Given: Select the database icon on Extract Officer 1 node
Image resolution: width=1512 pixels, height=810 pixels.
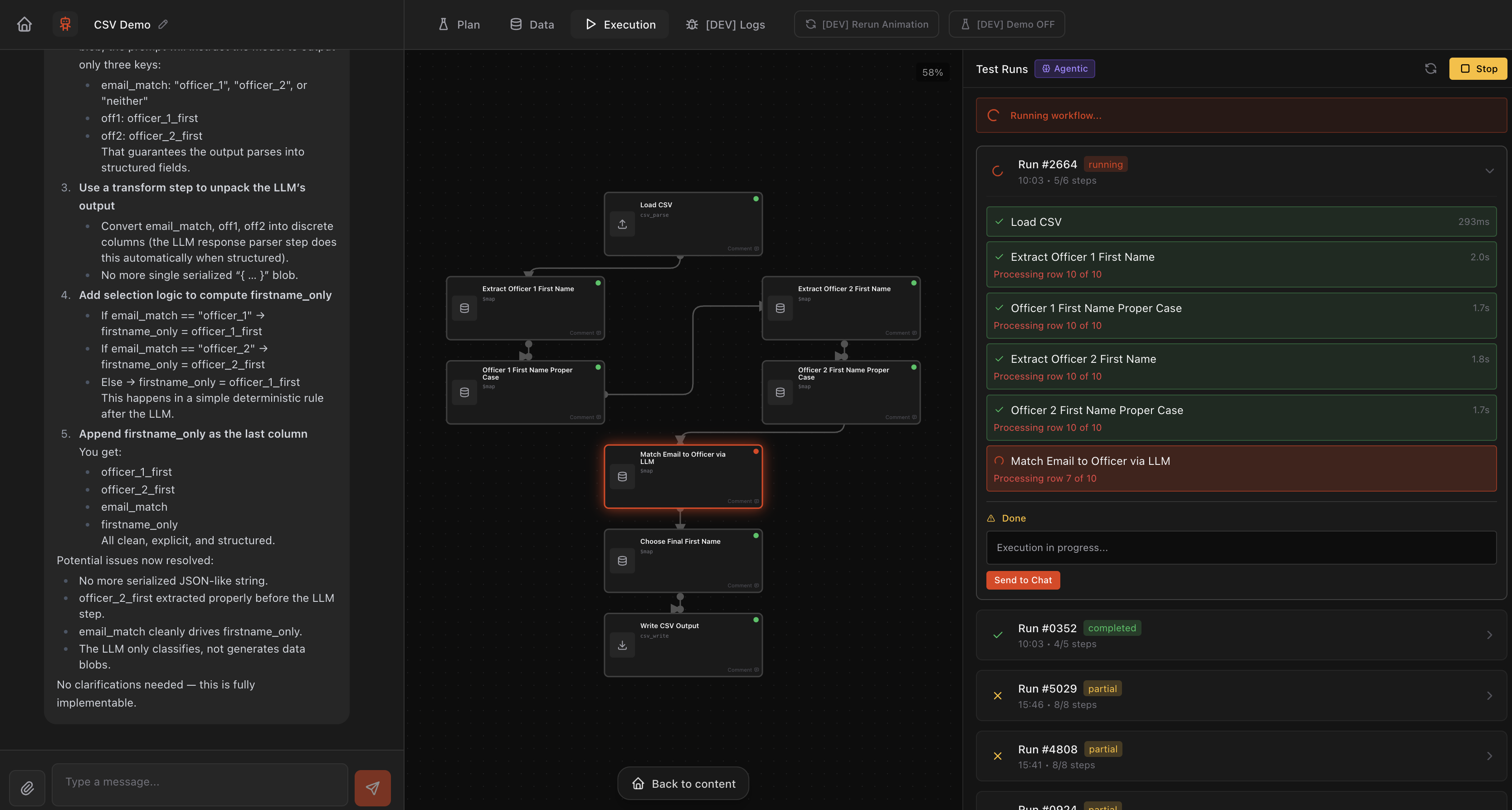Looking at the screenshot, I should point(464,307).
